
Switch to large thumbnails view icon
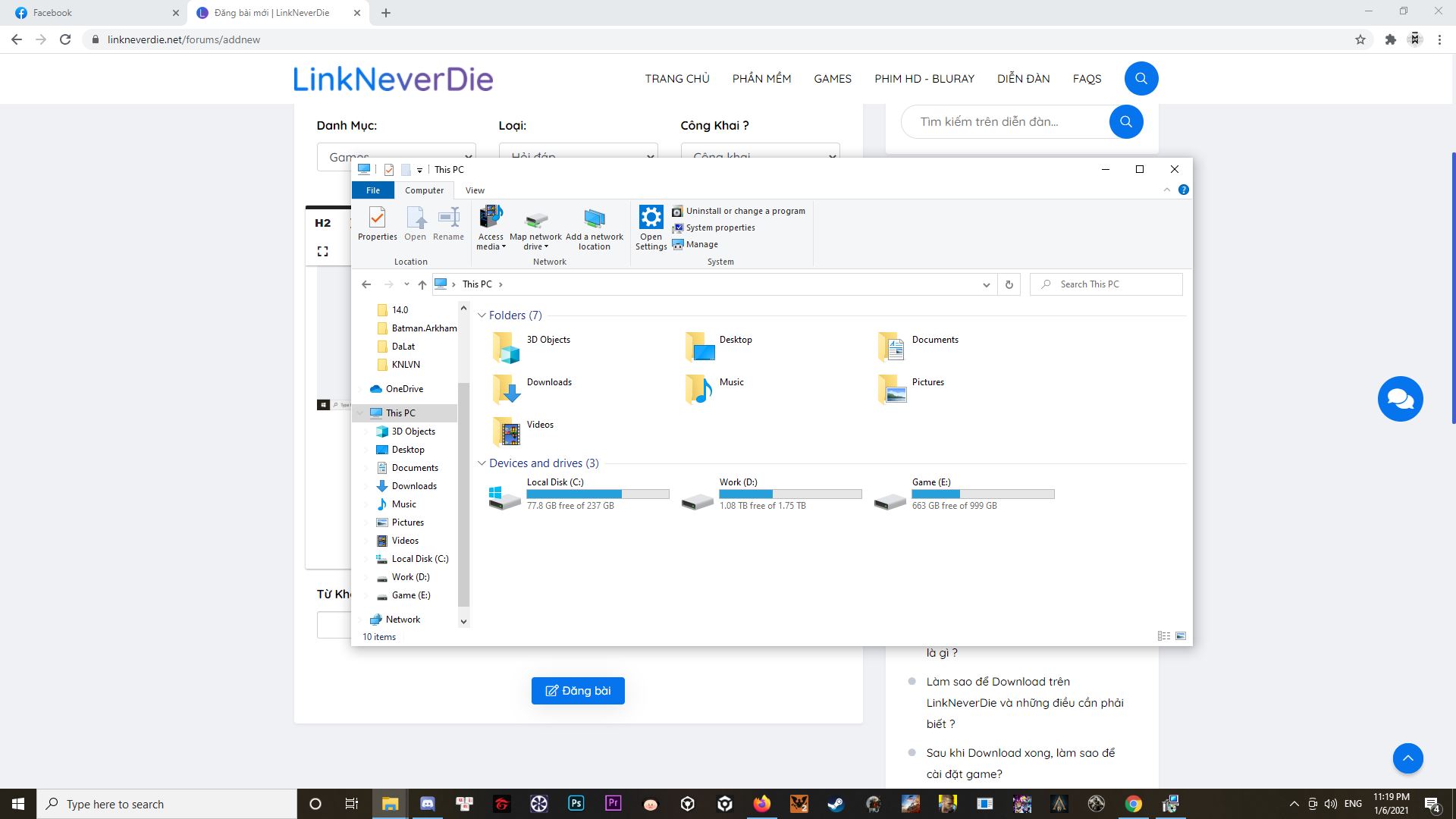click(1181, 636)
